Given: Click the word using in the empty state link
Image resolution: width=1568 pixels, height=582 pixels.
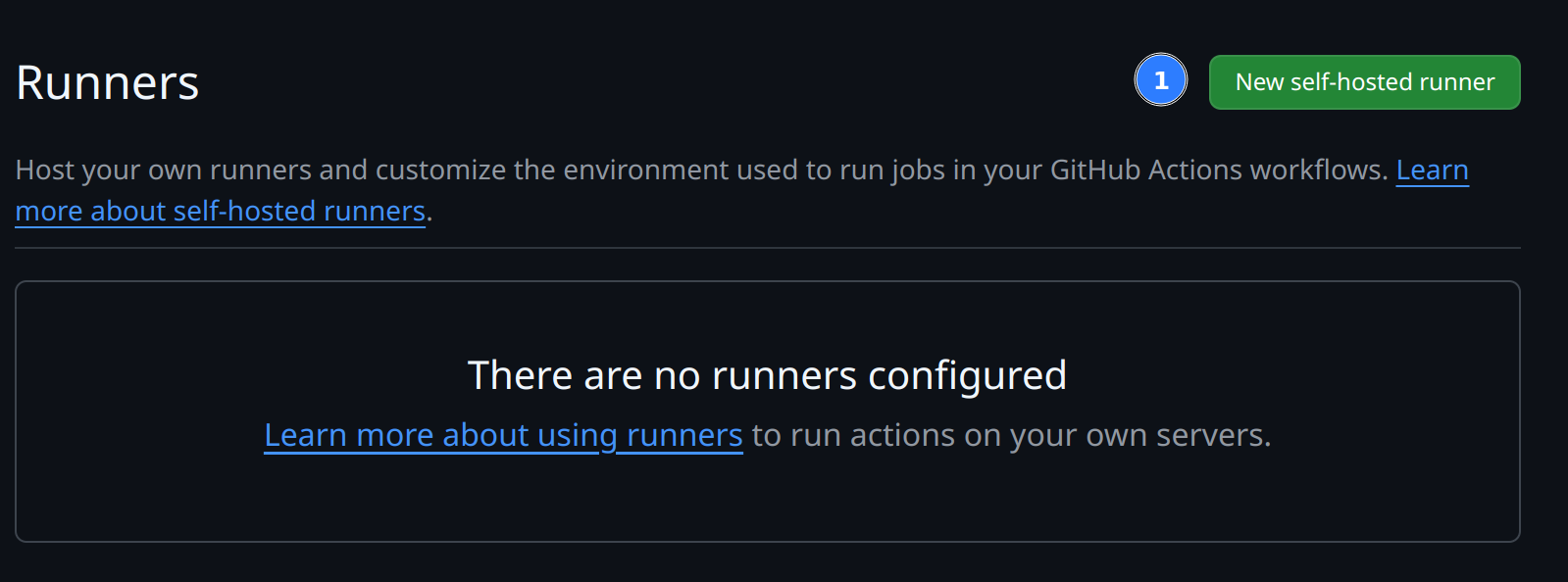Looking at the screenshot, I should click(578, 435).
